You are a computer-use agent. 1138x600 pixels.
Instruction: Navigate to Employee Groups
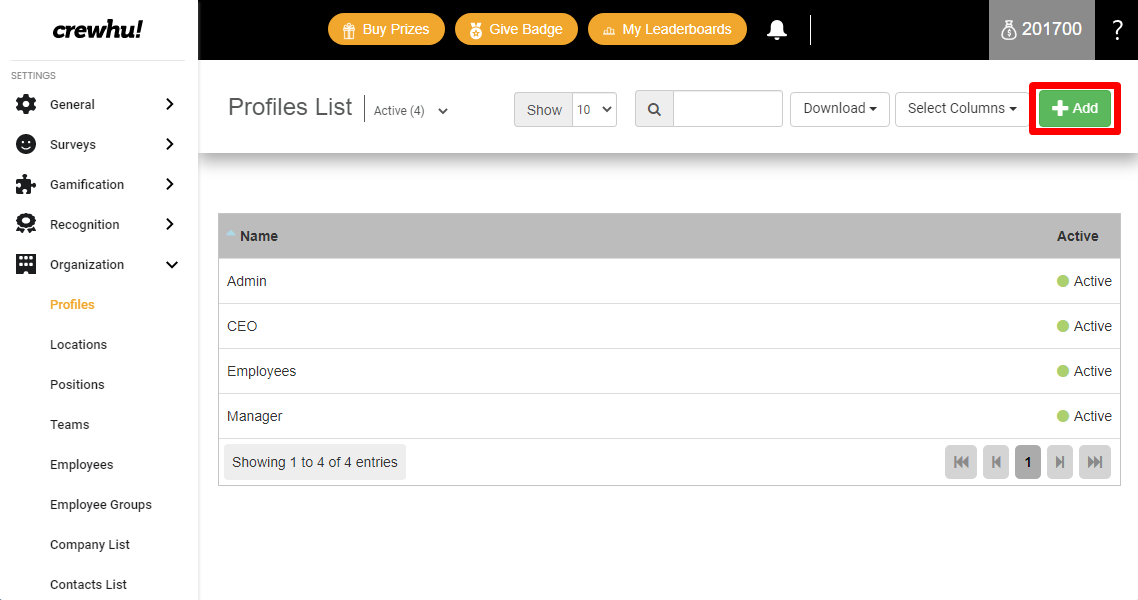[x=101, y=505]
